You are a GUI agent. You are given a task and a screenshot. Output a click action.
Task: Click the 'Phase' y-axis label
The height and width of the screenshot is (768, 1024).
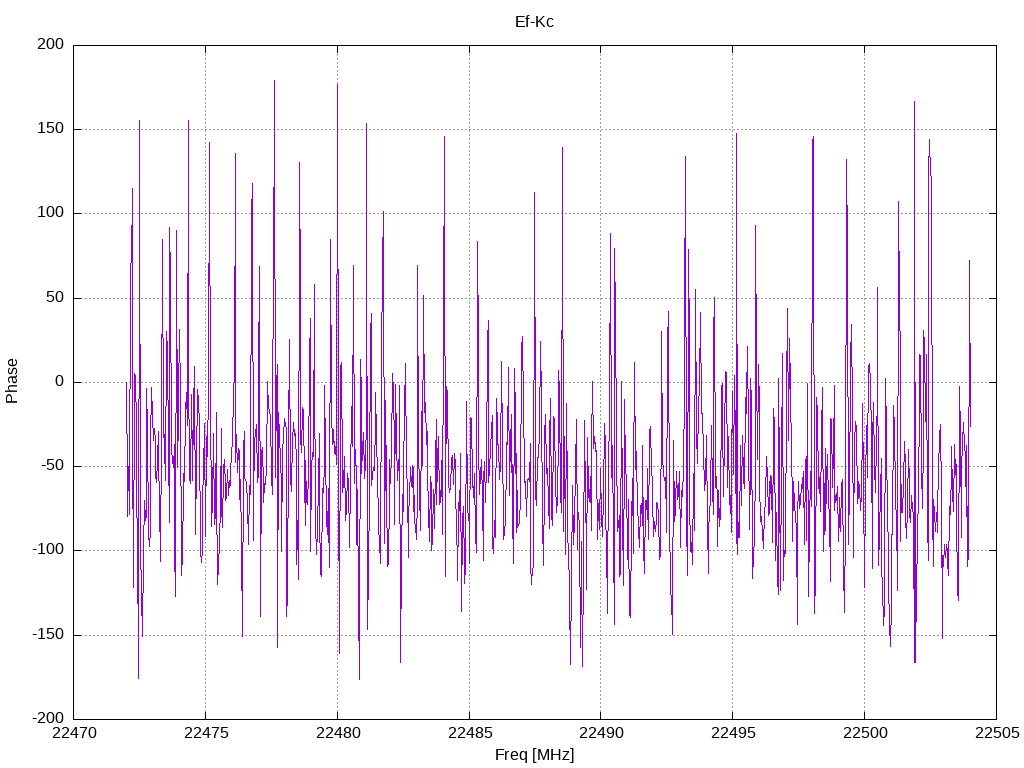point(12,381)
